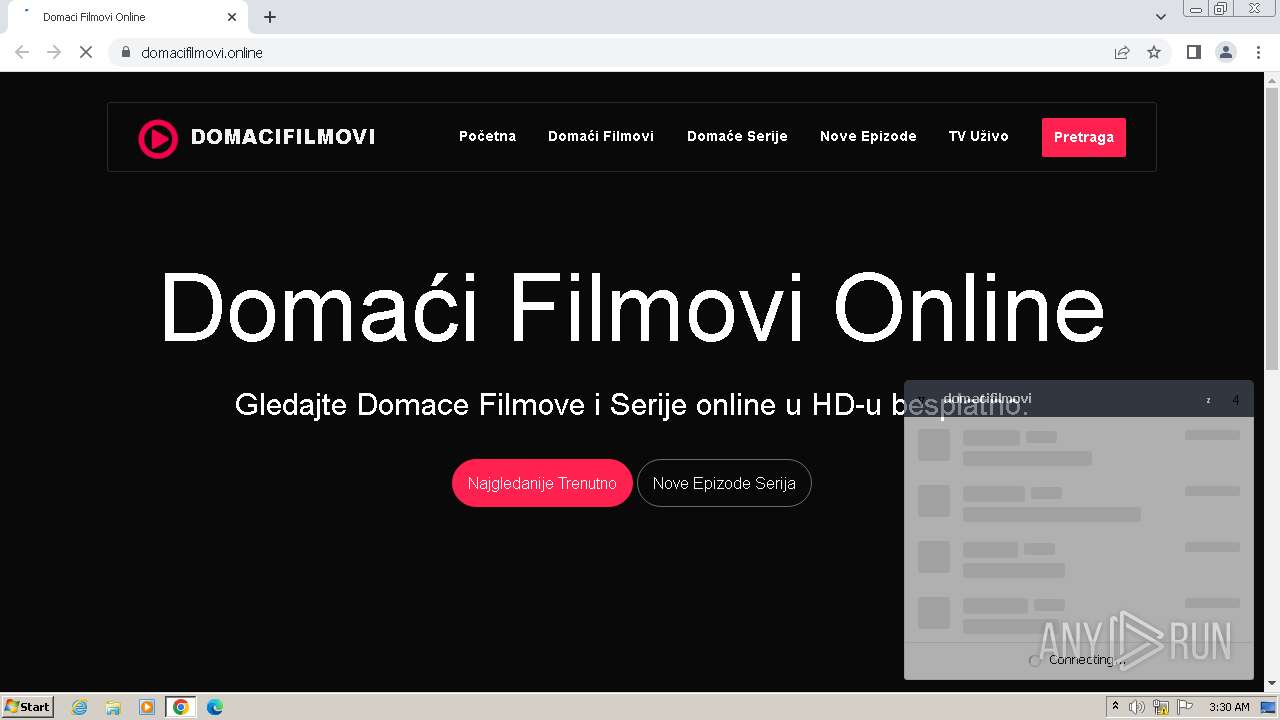Open Chrome profile avatar

pos(1226,52)
